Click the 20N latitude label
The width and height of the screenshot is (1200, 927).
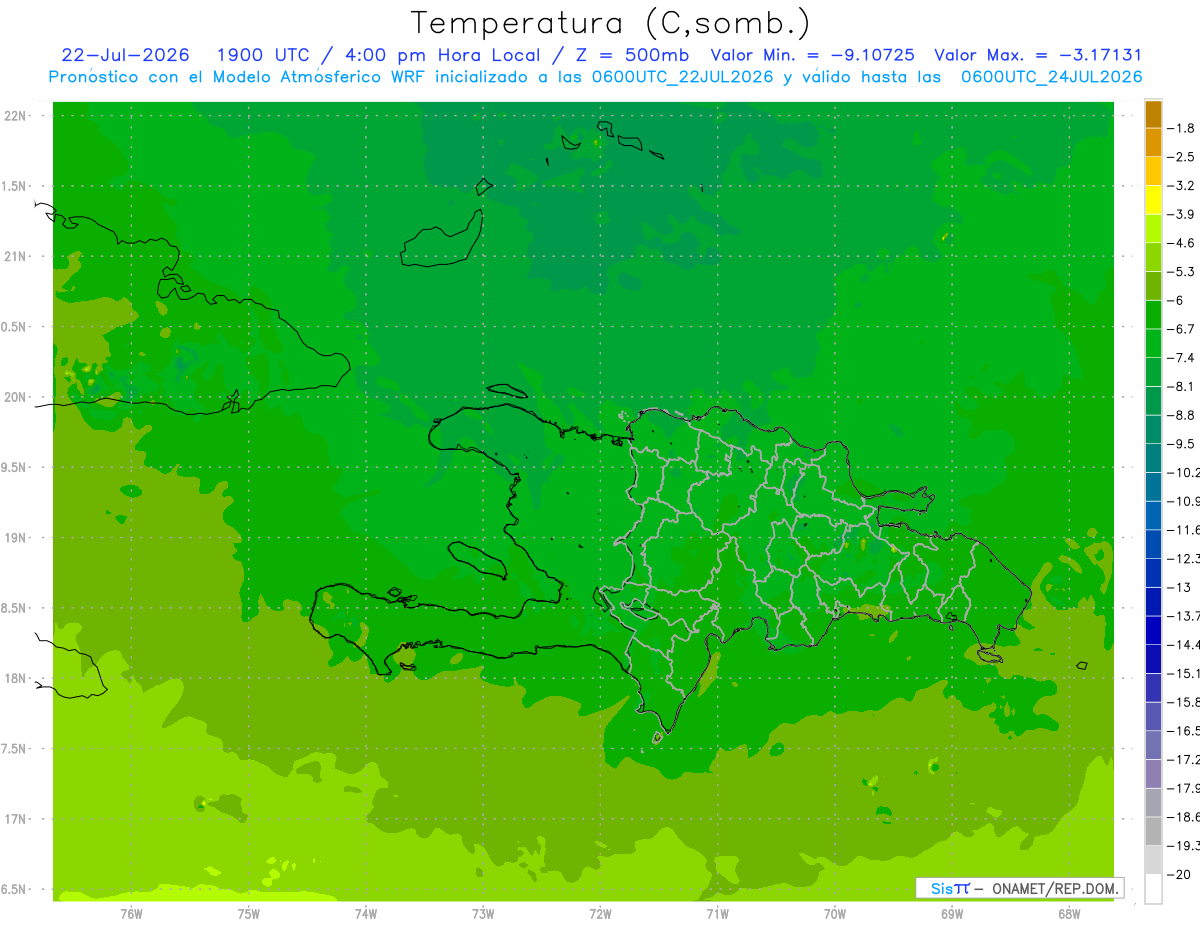tap(15, 397)
